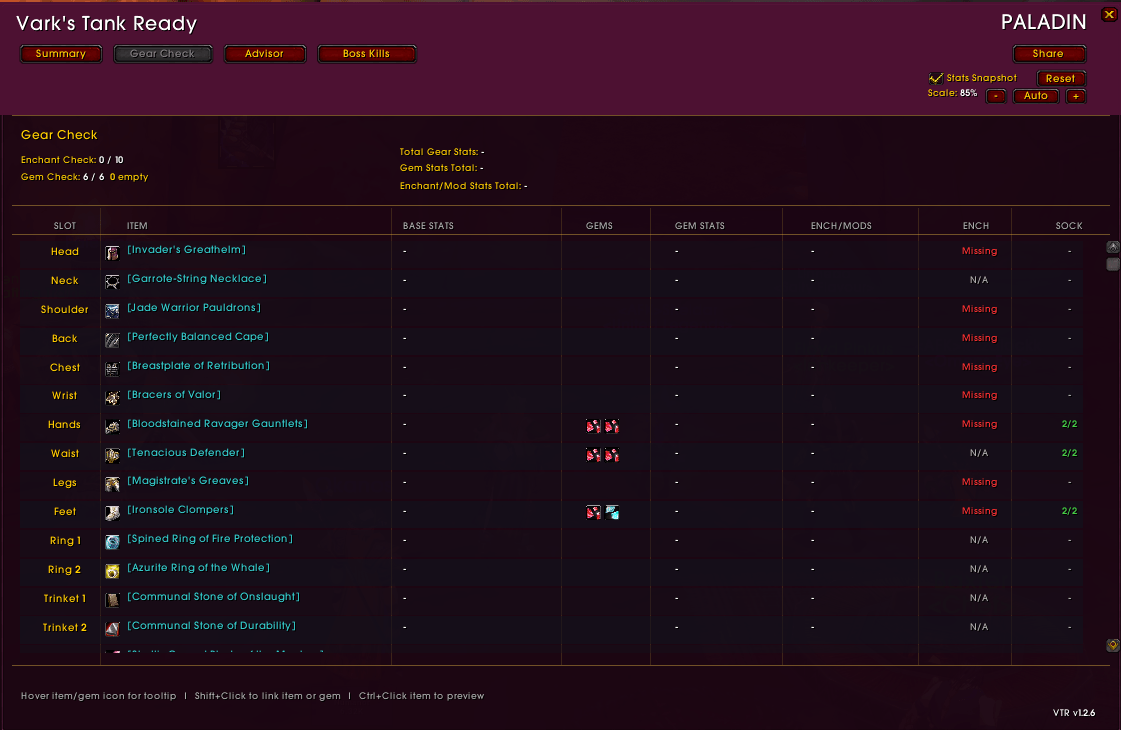Click the Missing enchant text for Head
Screen dimensions: 1121x730
click(979, 251)
